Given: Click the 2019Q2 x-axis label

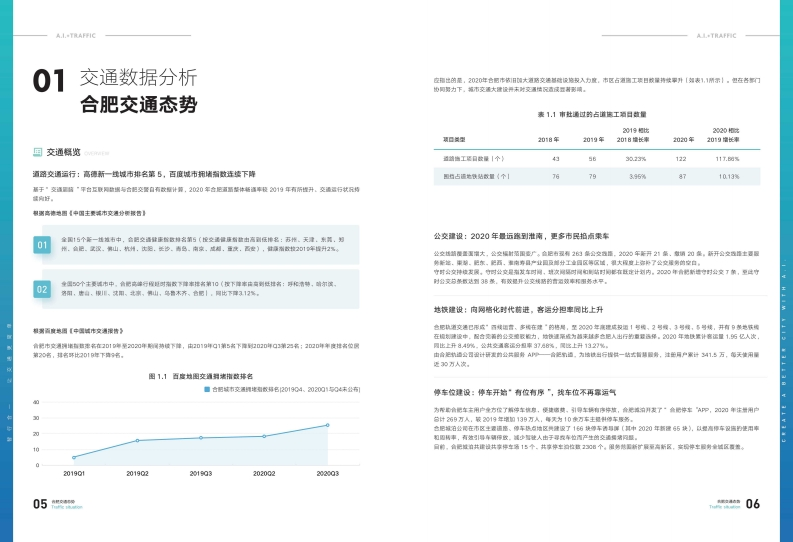Looking at the screenshot, I should coord(137,473).
